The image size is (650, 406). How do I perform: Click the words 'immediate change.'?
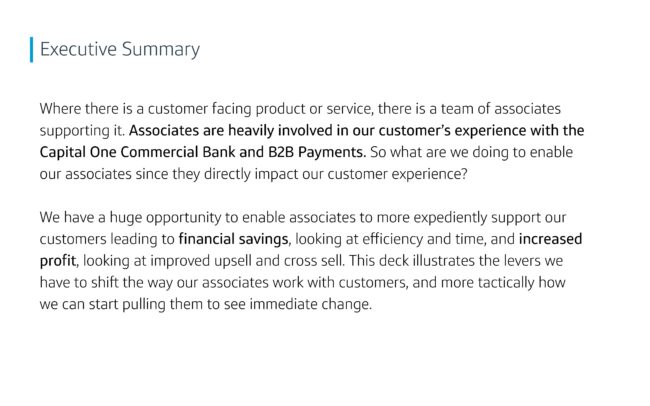click(x=311, y=304)
